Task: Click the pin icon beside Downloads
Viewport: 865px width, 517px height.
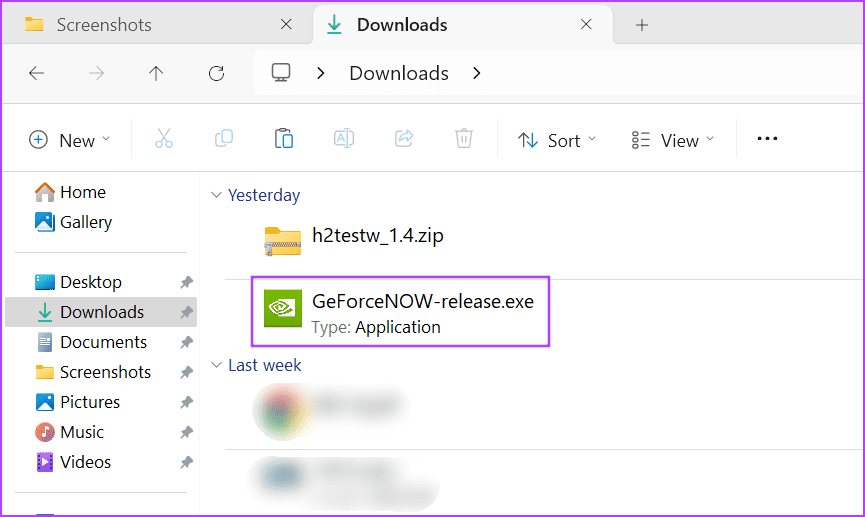Action: (x=186, y=312)
